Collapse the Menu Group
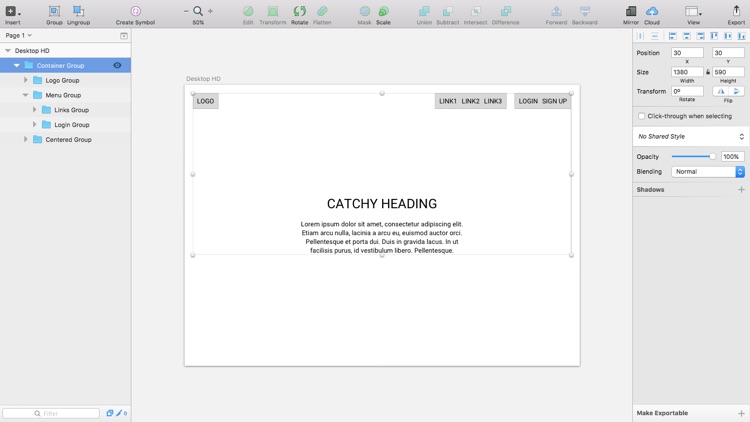Image resolution: width=750 pixels, height=422 pixels. click(x=25, y=95)
